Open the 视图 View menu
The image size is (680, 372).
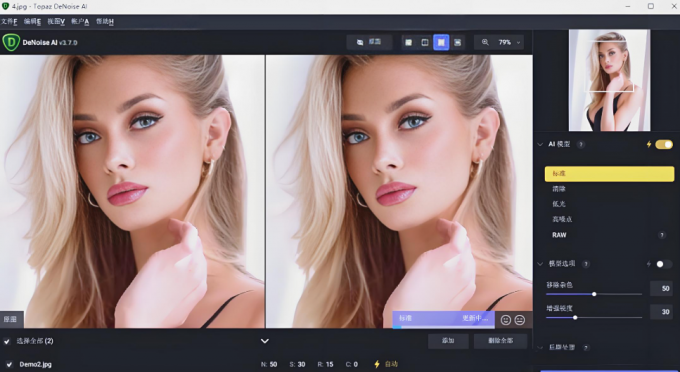point(56,22)
